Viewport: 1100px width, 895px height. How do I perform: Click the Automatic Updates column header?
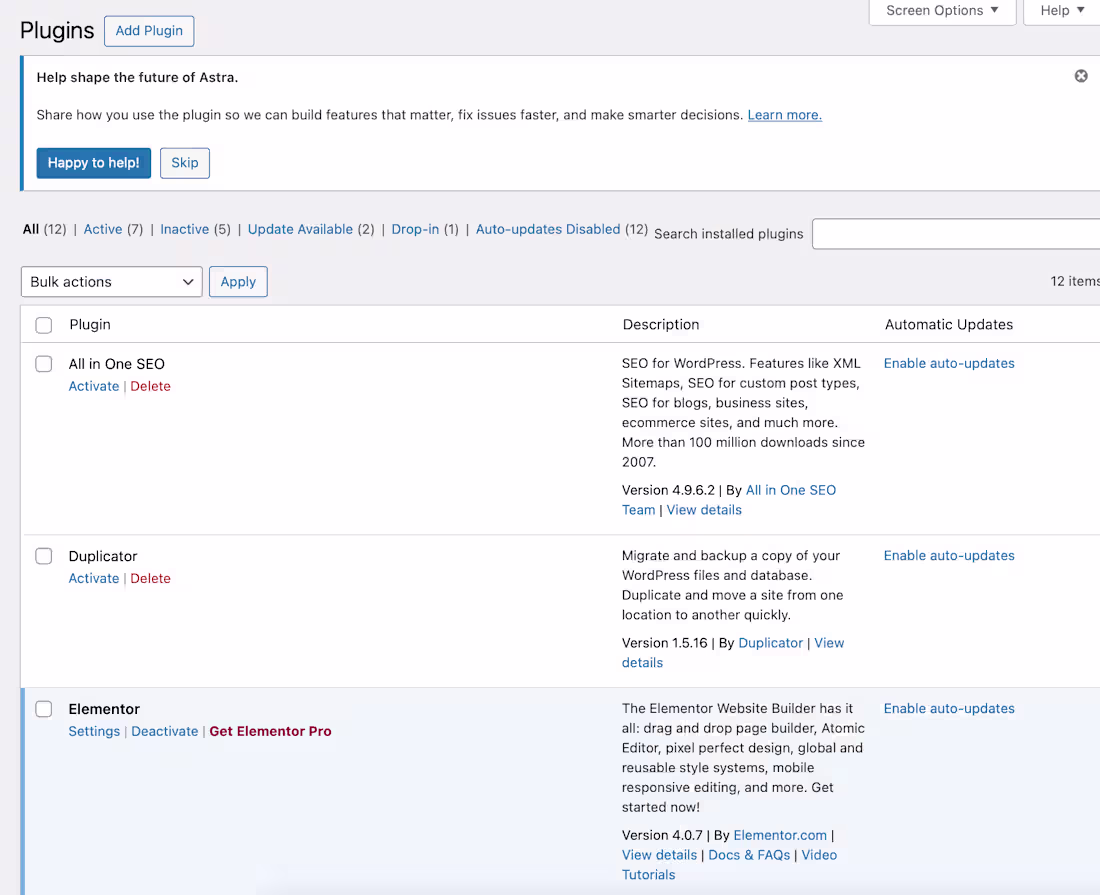coord(948,325)
